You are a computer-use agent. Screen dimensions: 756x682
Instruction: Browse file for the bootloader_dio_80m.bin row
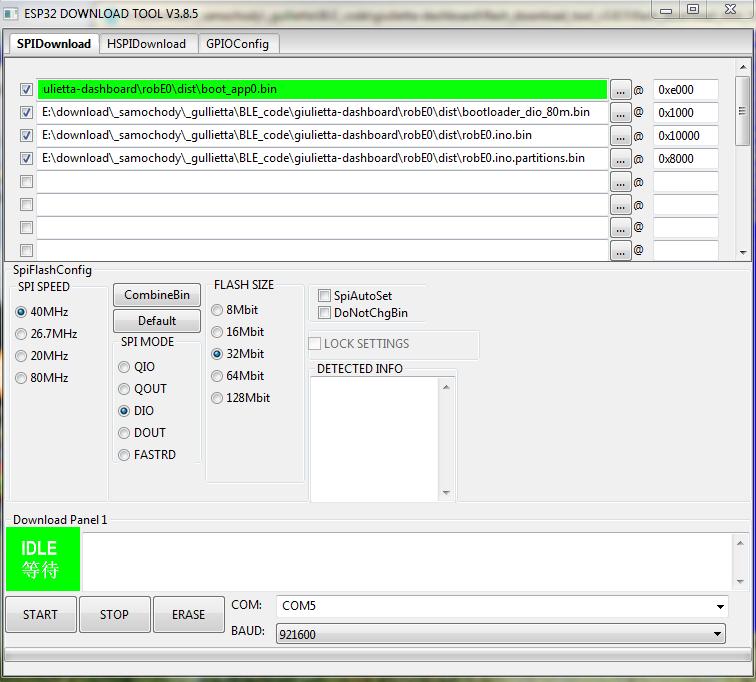click(621, 113)
